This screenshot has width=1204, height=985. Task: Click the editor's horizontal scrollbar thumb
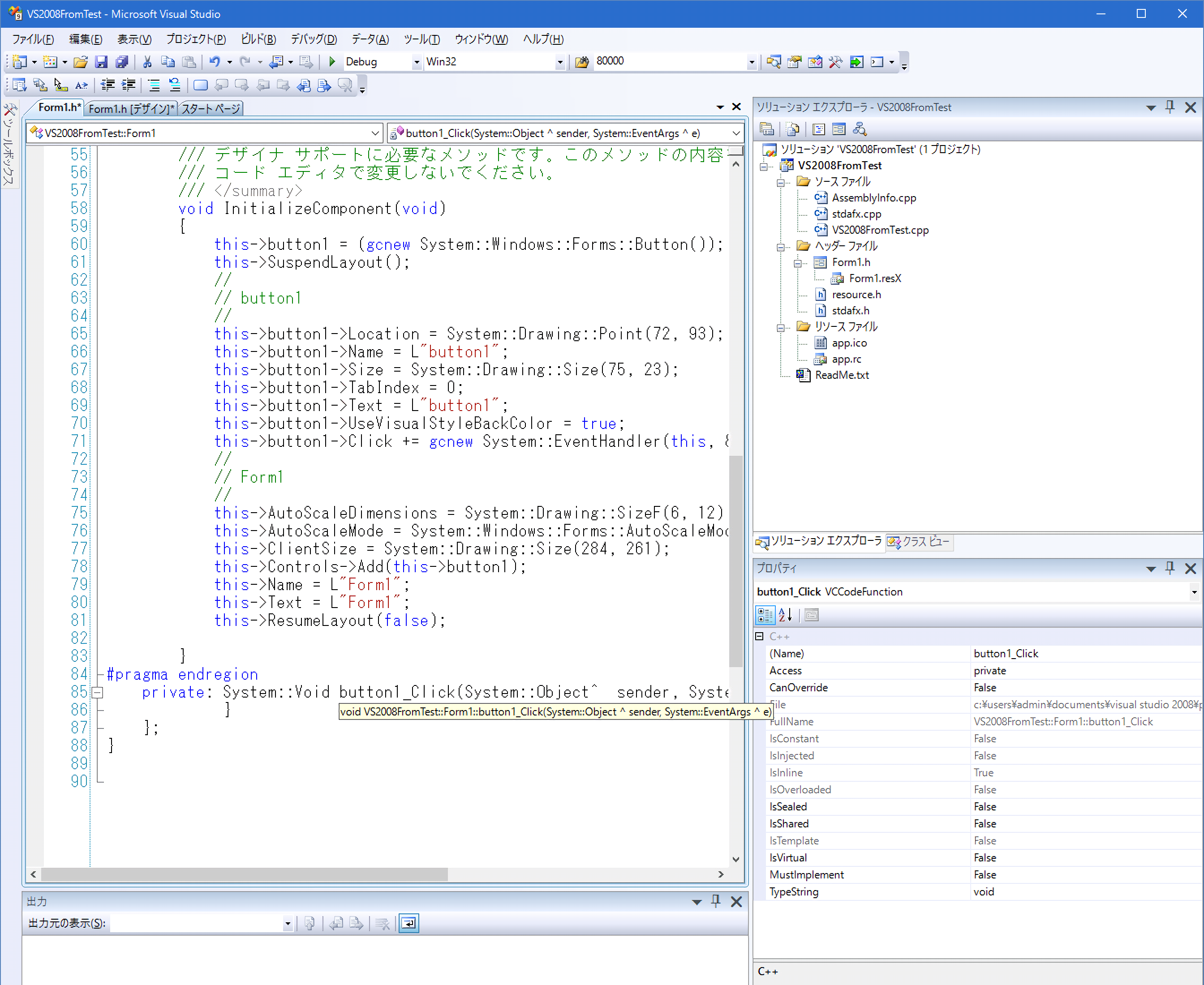tap(244, 874)
